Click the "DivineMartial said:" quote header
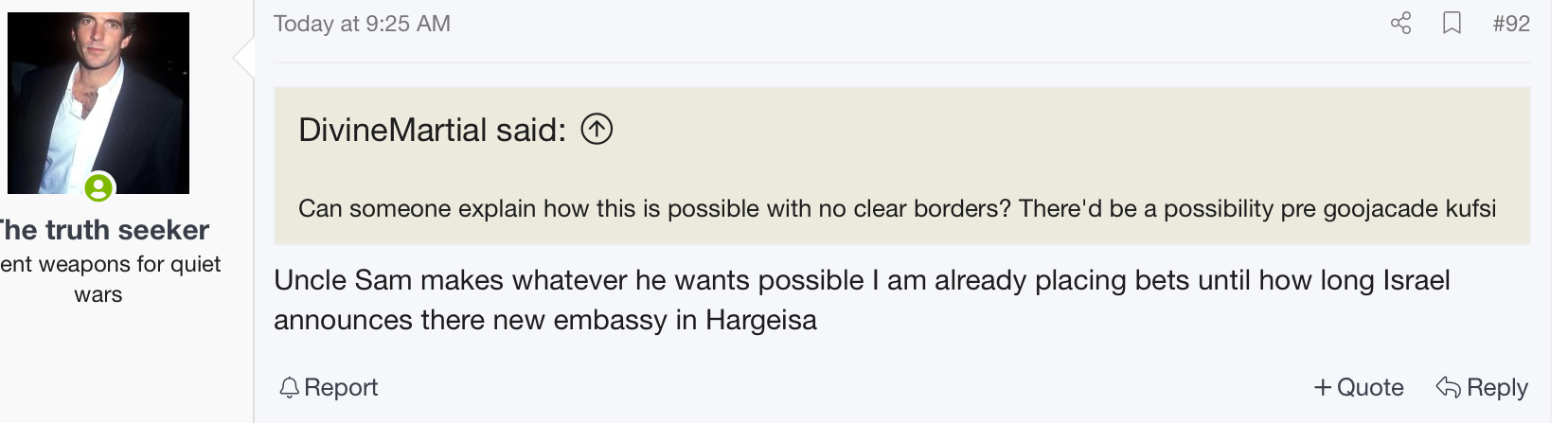The height and width of the screenshot is (423, 1568). point(432,130)
